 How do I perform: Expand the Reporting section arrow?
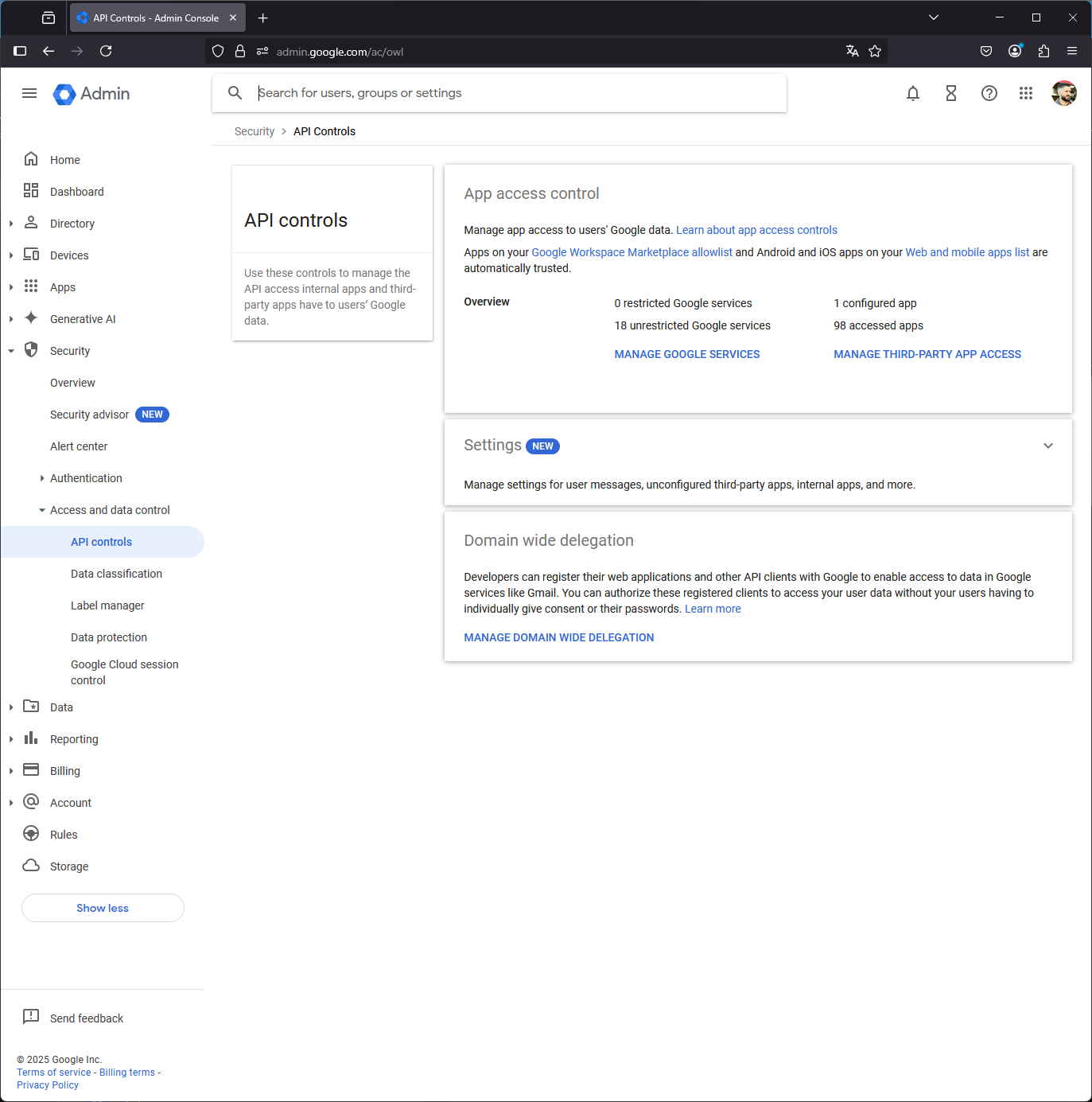coord(11,739)
